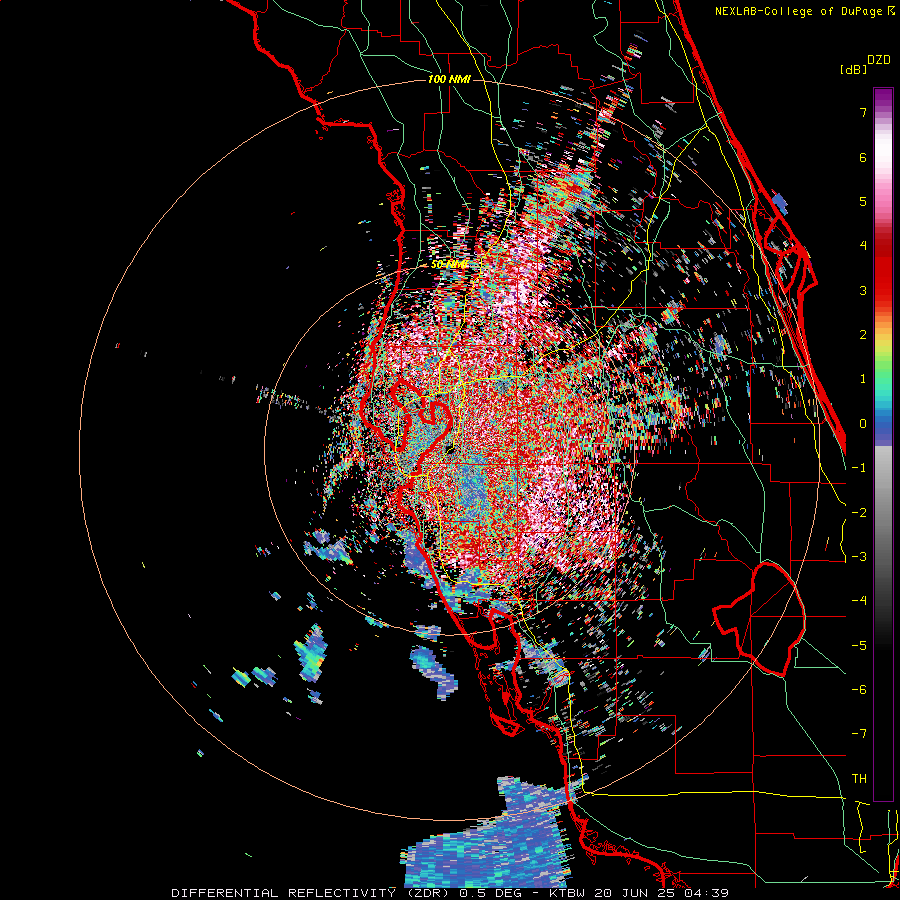
Task: Click the NEXLAB-College of DuPage label
Action: click(800, 11)
